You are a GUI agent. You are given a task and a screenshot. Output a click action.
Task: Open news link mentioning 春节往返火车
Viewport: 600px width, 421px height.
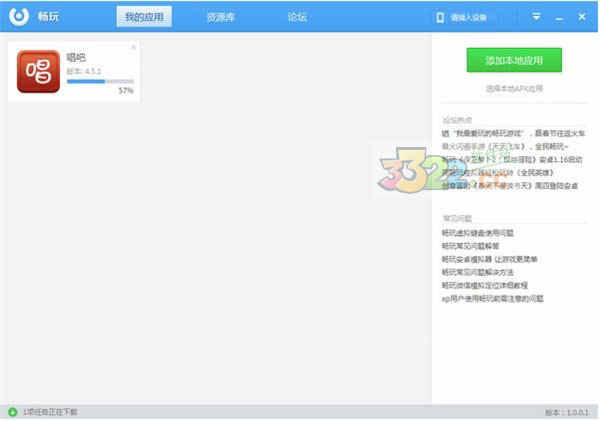pyautogui.click(x=513, y=133)
